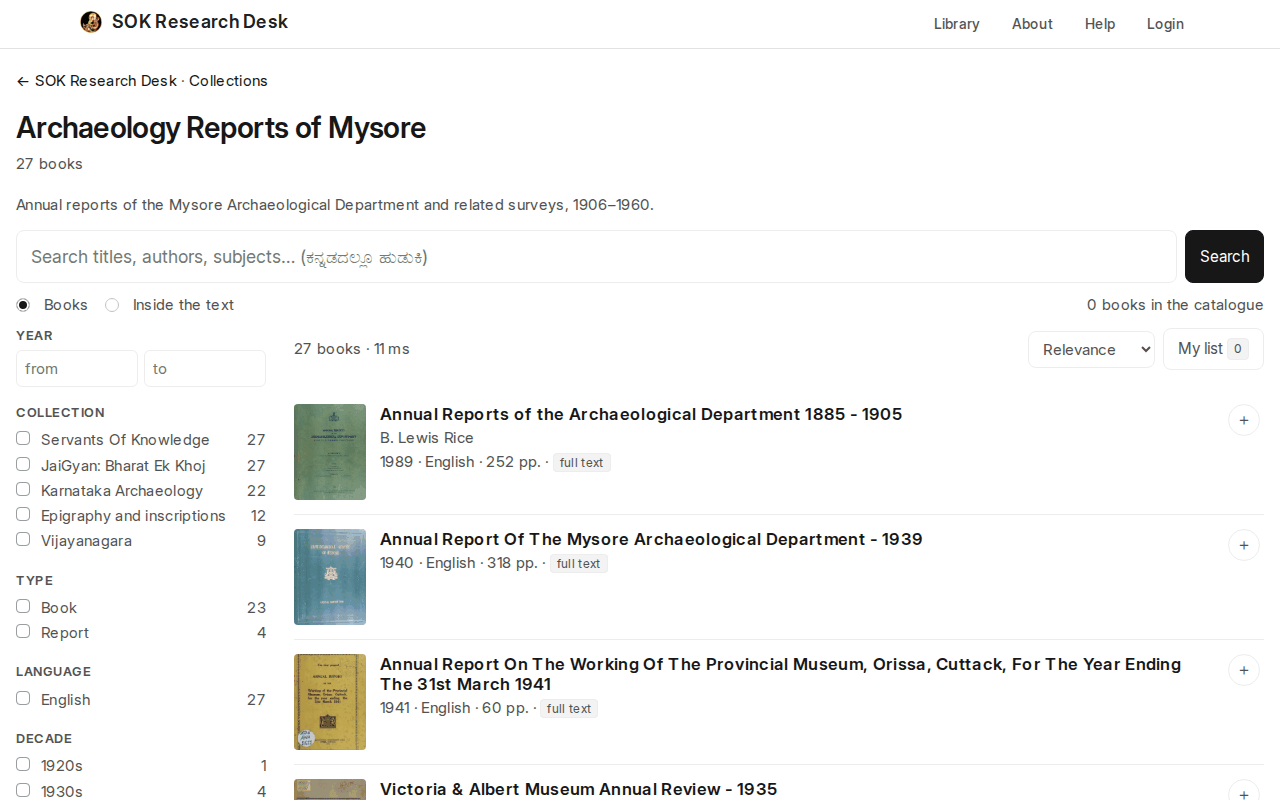Viewport: 1280px width, 800px height.
Task: Open the About nav item
Action: 1032,24
